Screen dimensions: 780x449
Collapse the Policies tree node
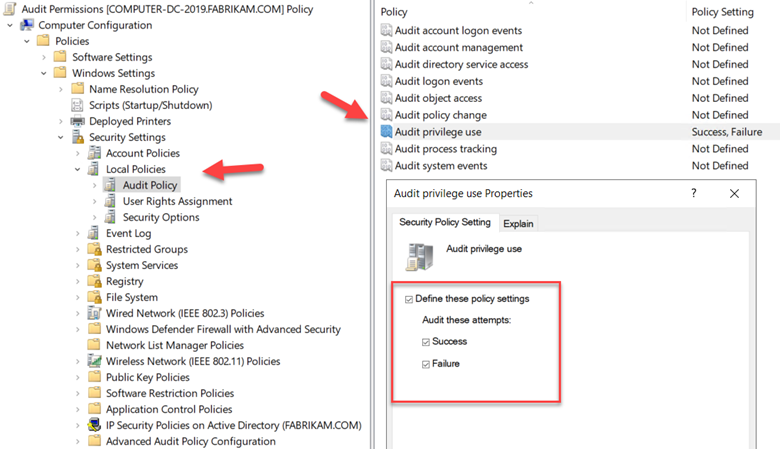tap(27, 41)
